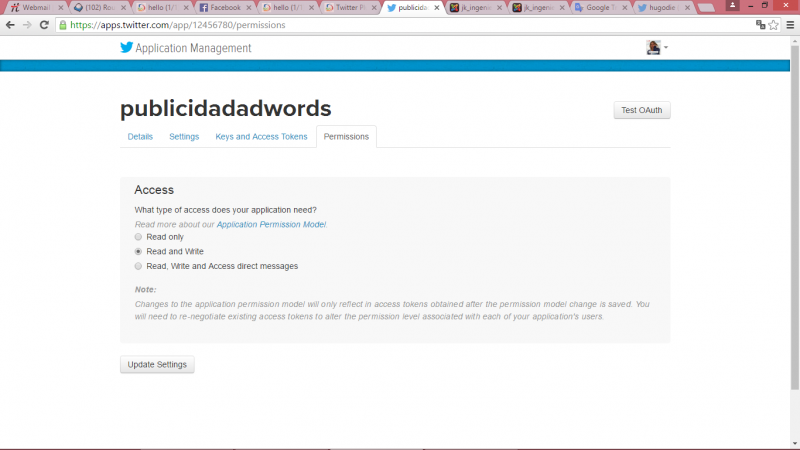Open the Settings tab
800x450 pixels.
click(x=184, y=137)
